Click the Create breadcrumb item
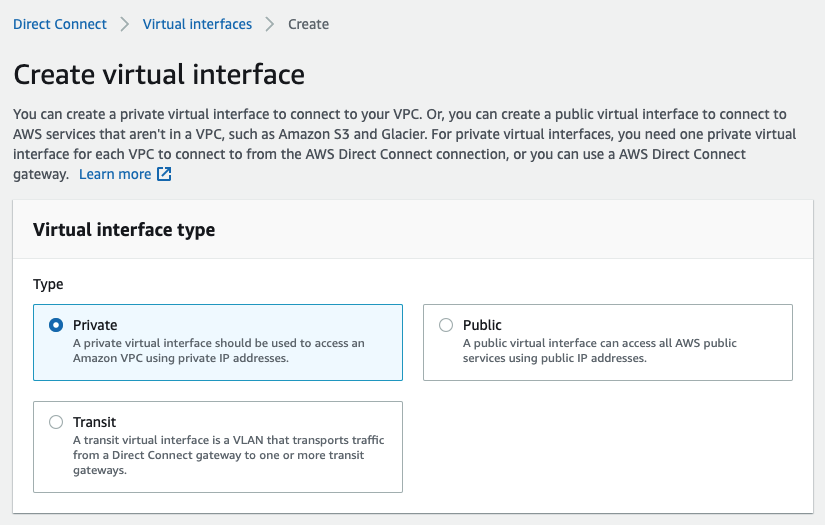 [308, 24]
